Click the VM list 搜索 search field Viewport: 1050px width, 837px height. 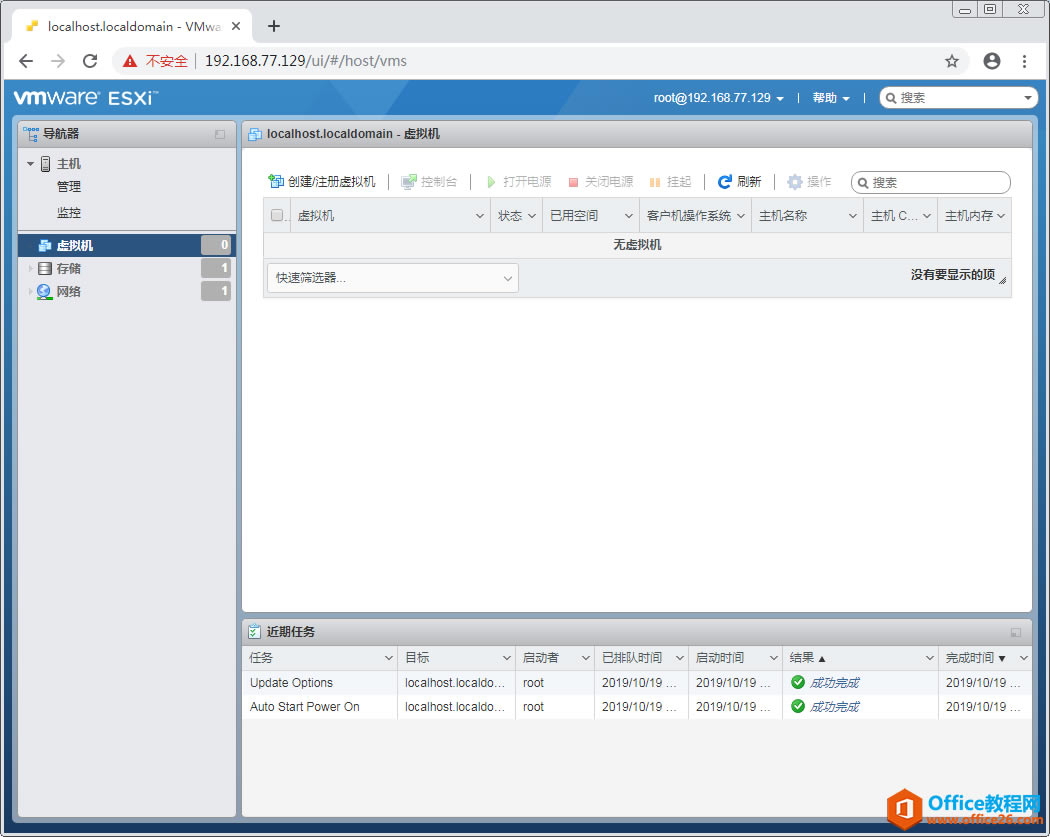click(x=931, y=182)
